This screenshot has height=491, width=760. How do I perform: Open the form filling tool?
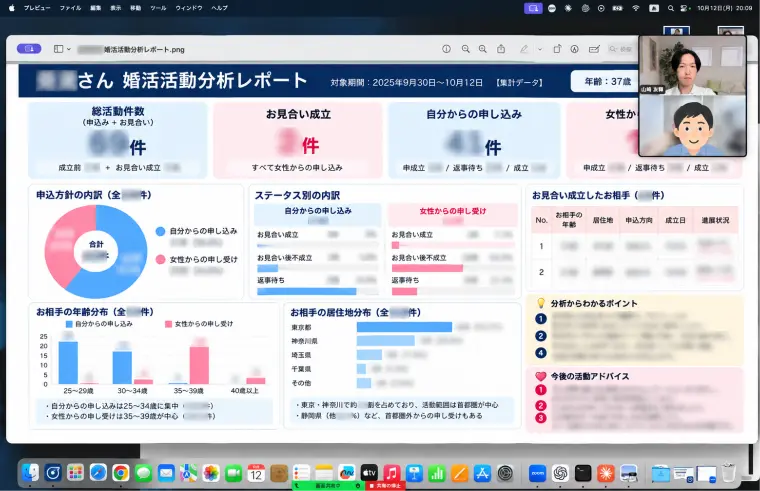[594, 49]
